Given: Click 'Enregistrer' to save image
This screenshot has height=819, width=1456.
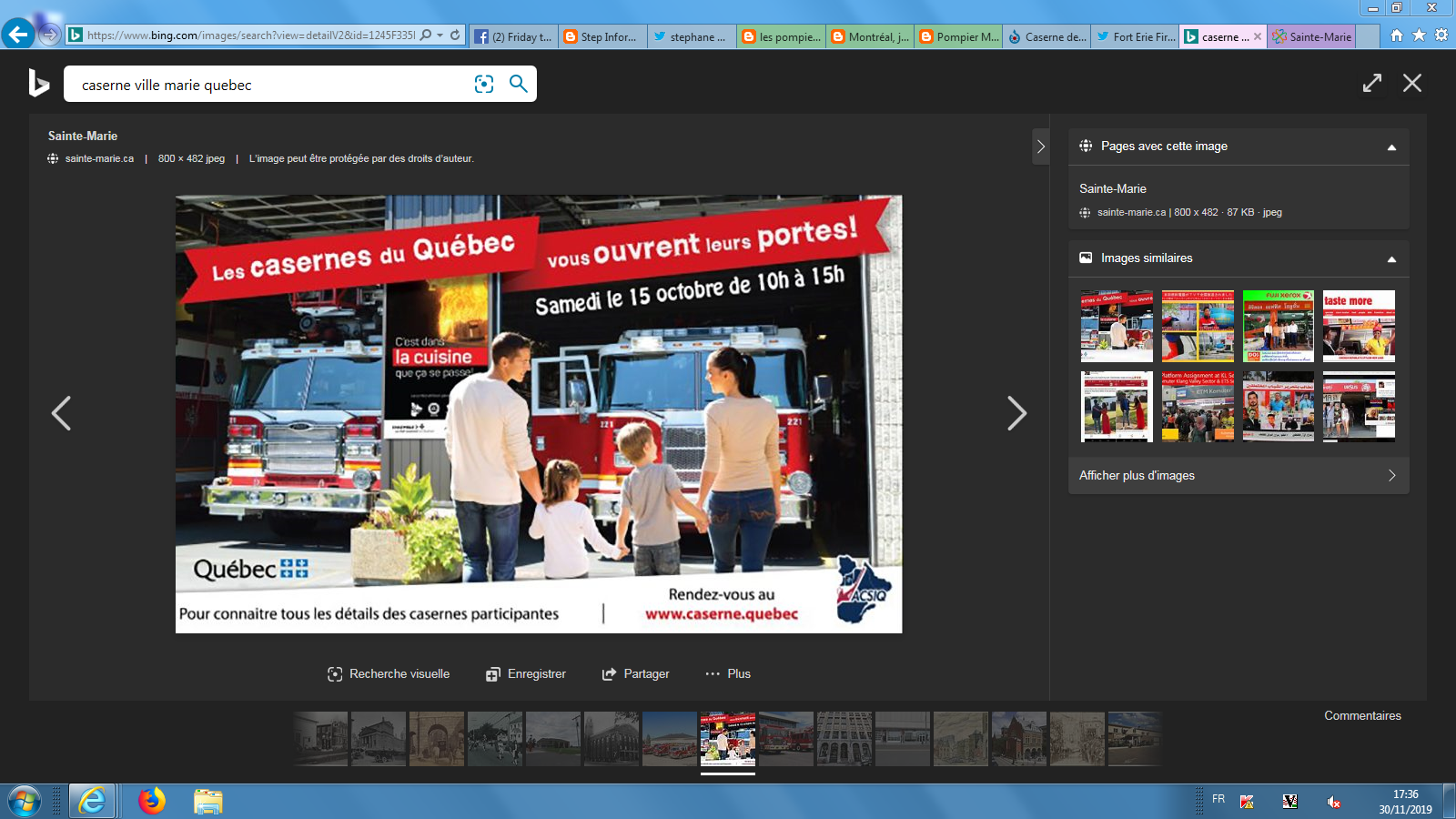Looking at the screenshot, I should click(526, 673).
